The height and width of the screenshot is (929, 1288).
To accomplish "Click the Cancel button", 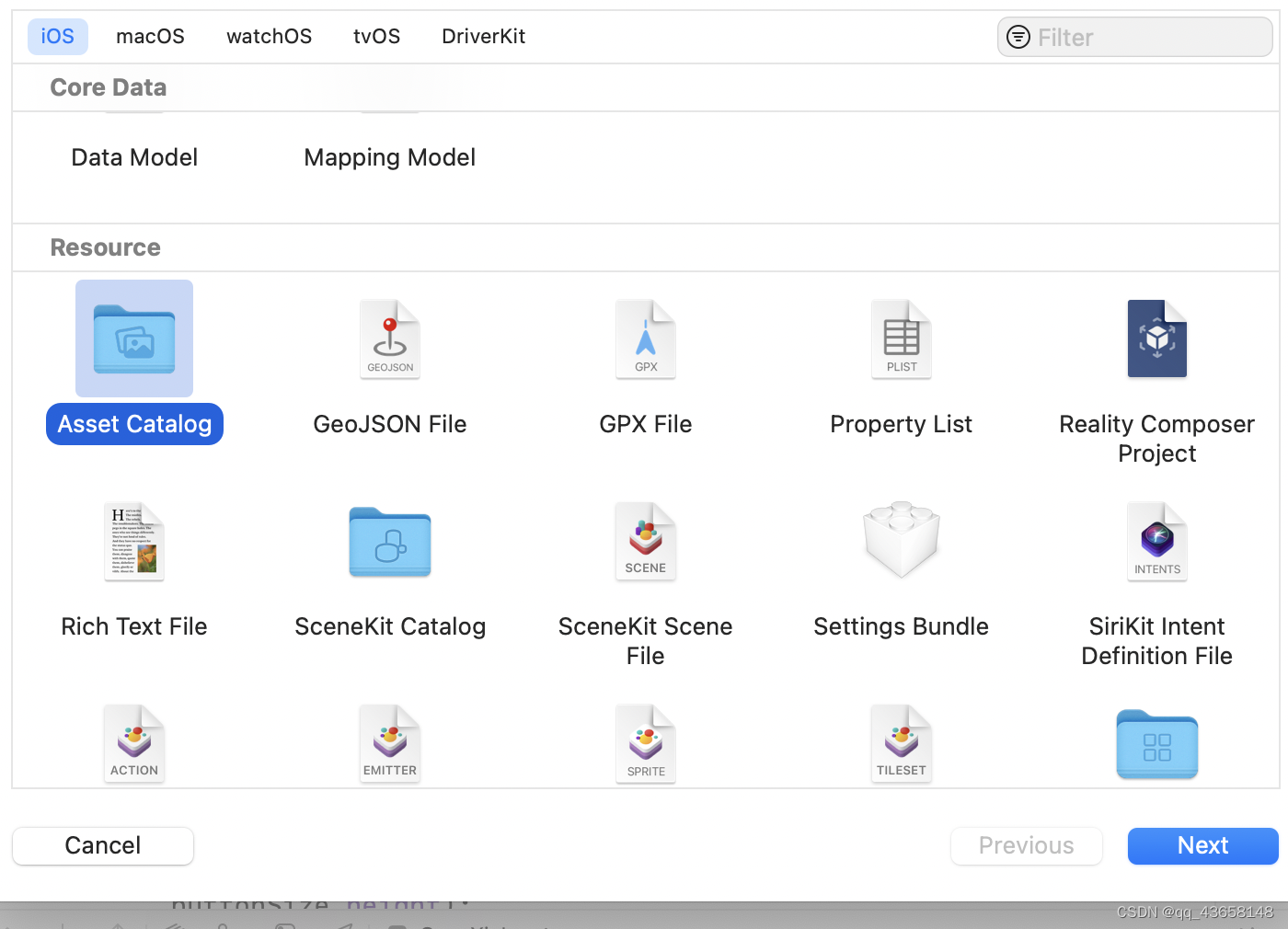I will point(103,846).
